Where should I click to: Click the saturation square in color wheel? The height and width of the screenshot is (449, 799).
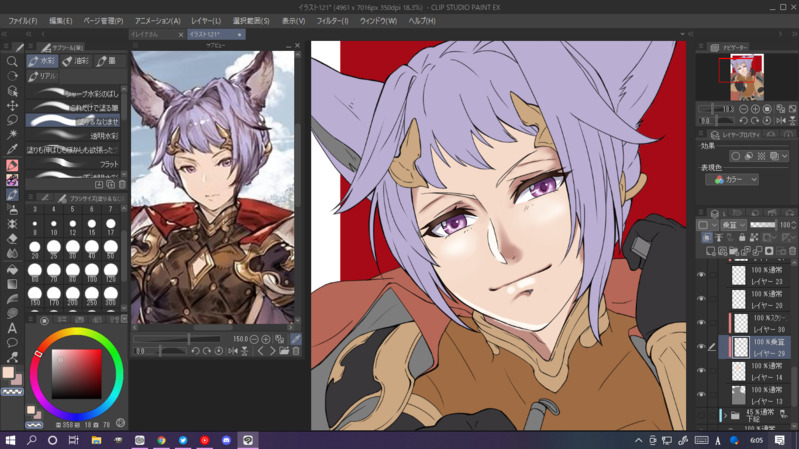(x=76, y=374)
